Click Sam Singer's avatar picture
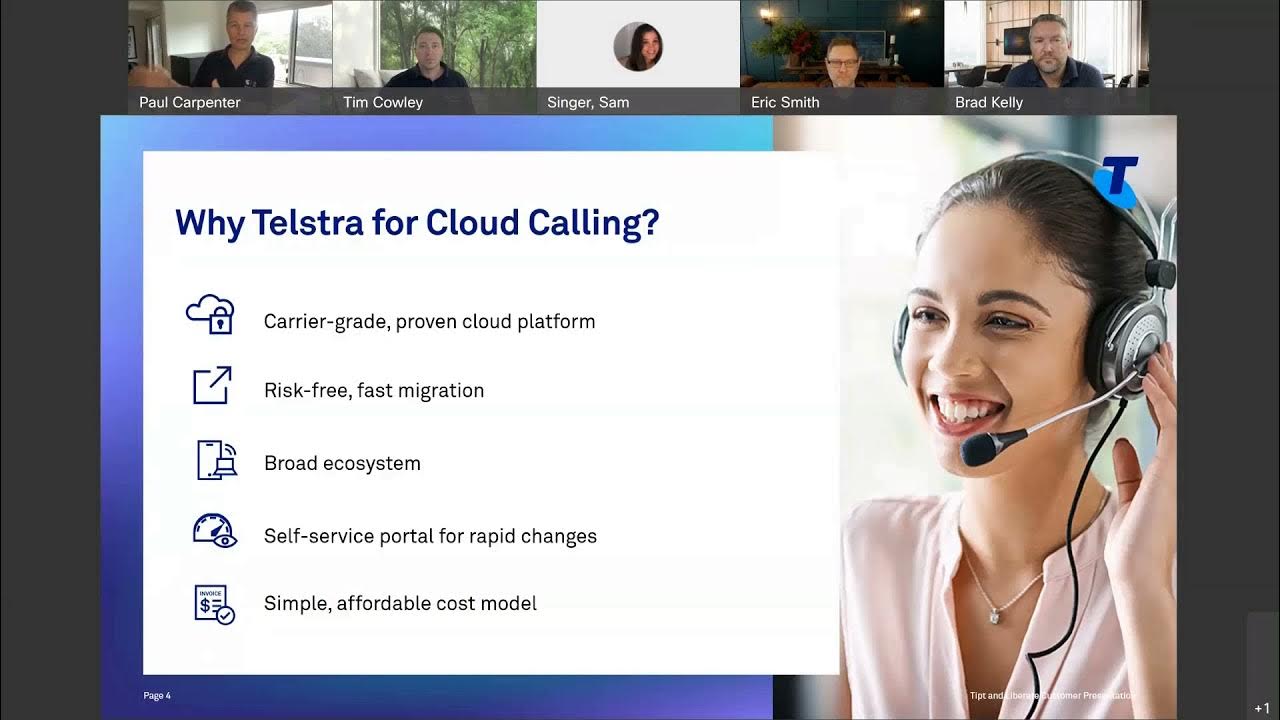Screen dimensions: 1280x720 pos(638,46)
